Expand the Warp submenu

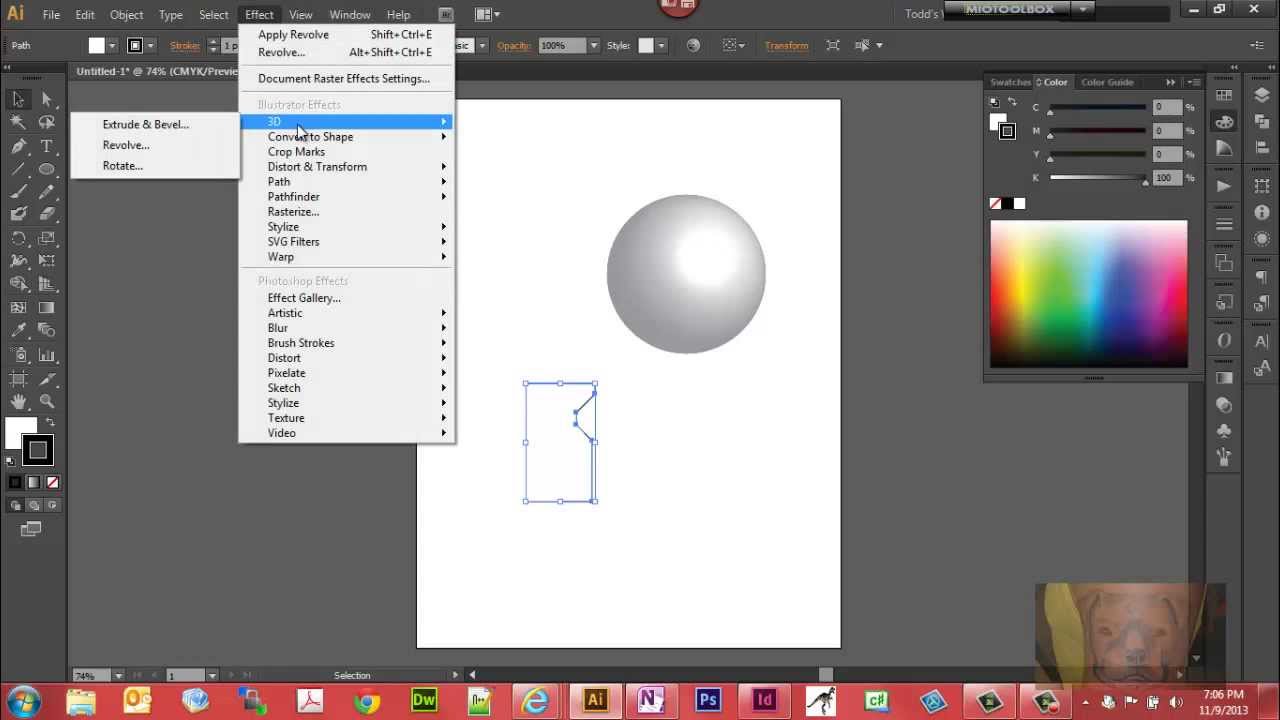(346, 257)
